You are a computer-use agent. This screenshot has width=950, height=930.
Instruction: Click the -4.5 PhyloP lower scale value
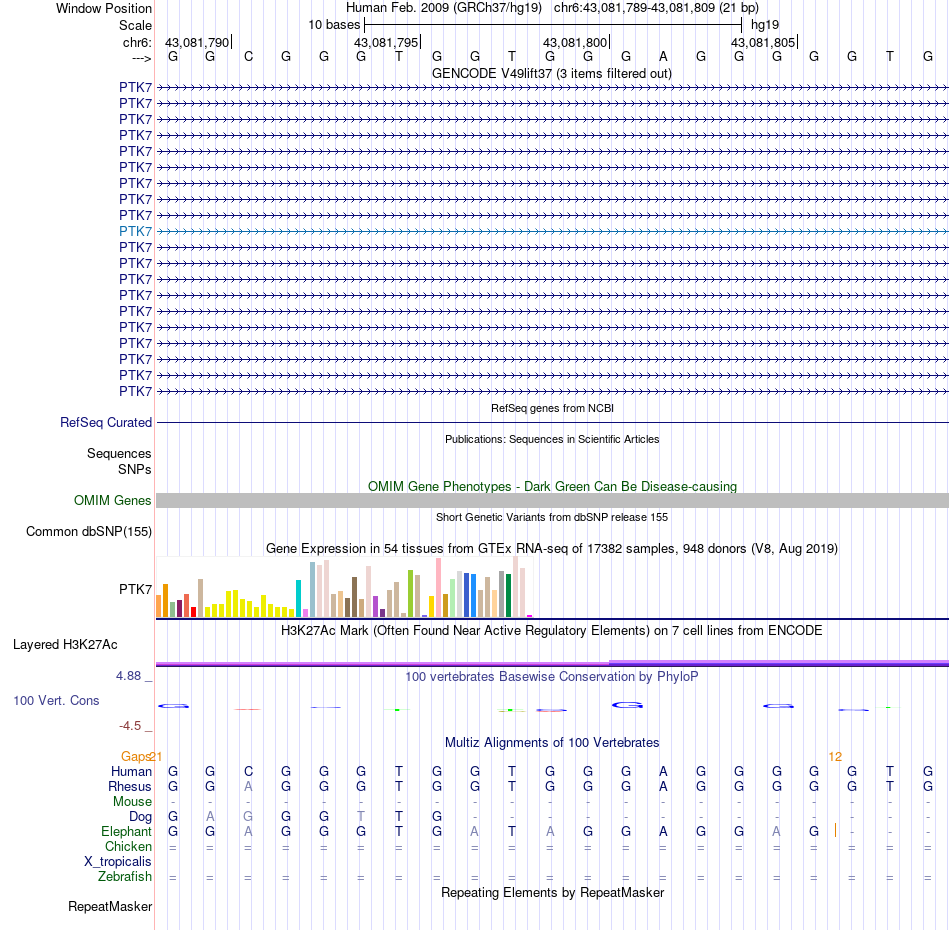coord(130,726)
